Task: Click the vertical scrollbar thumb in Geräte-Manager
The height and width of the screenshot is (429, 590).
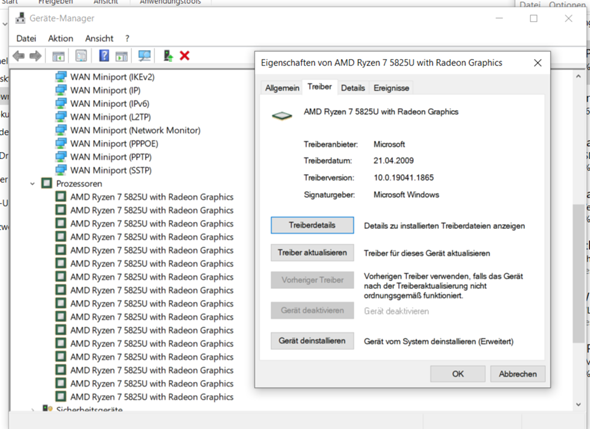Action: tap(578, 273)
